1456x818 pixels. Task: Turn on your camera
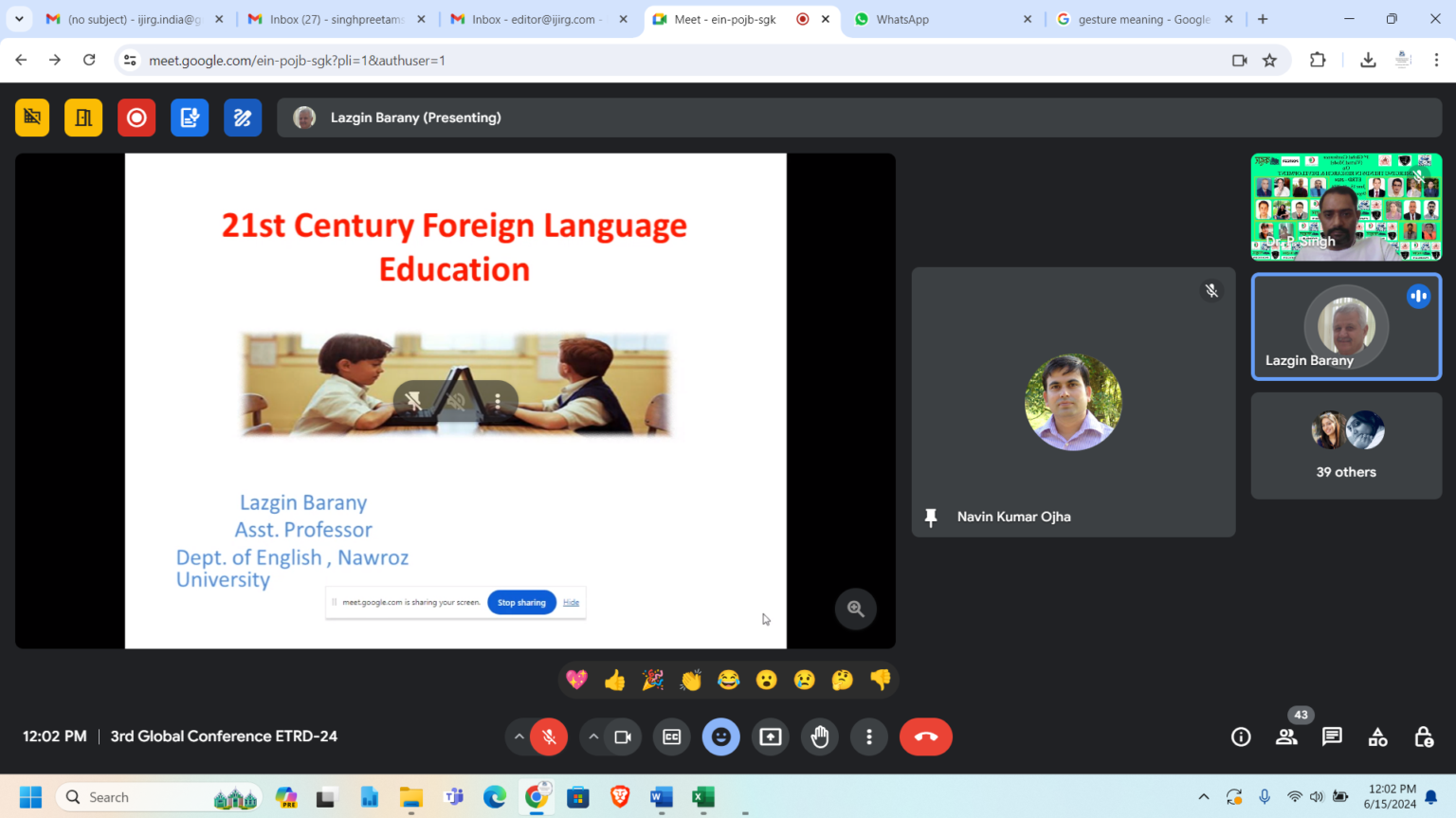[x=621, y=736]
